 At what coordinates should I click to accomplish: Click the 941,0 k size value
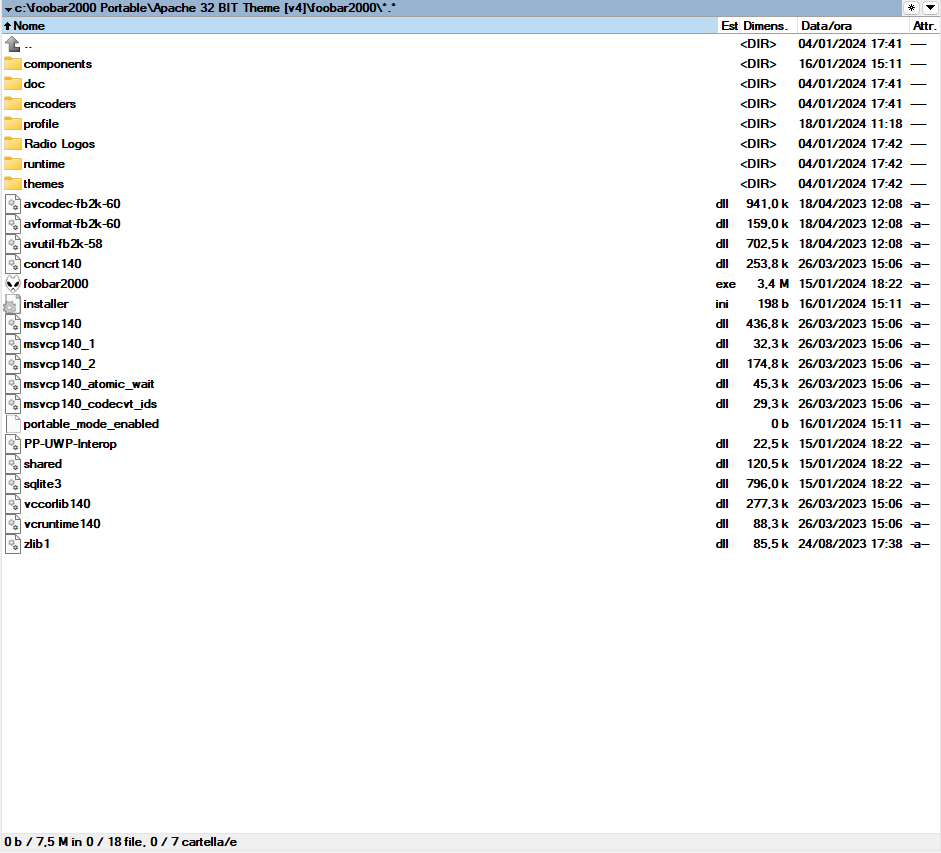[x=768, y=204]
